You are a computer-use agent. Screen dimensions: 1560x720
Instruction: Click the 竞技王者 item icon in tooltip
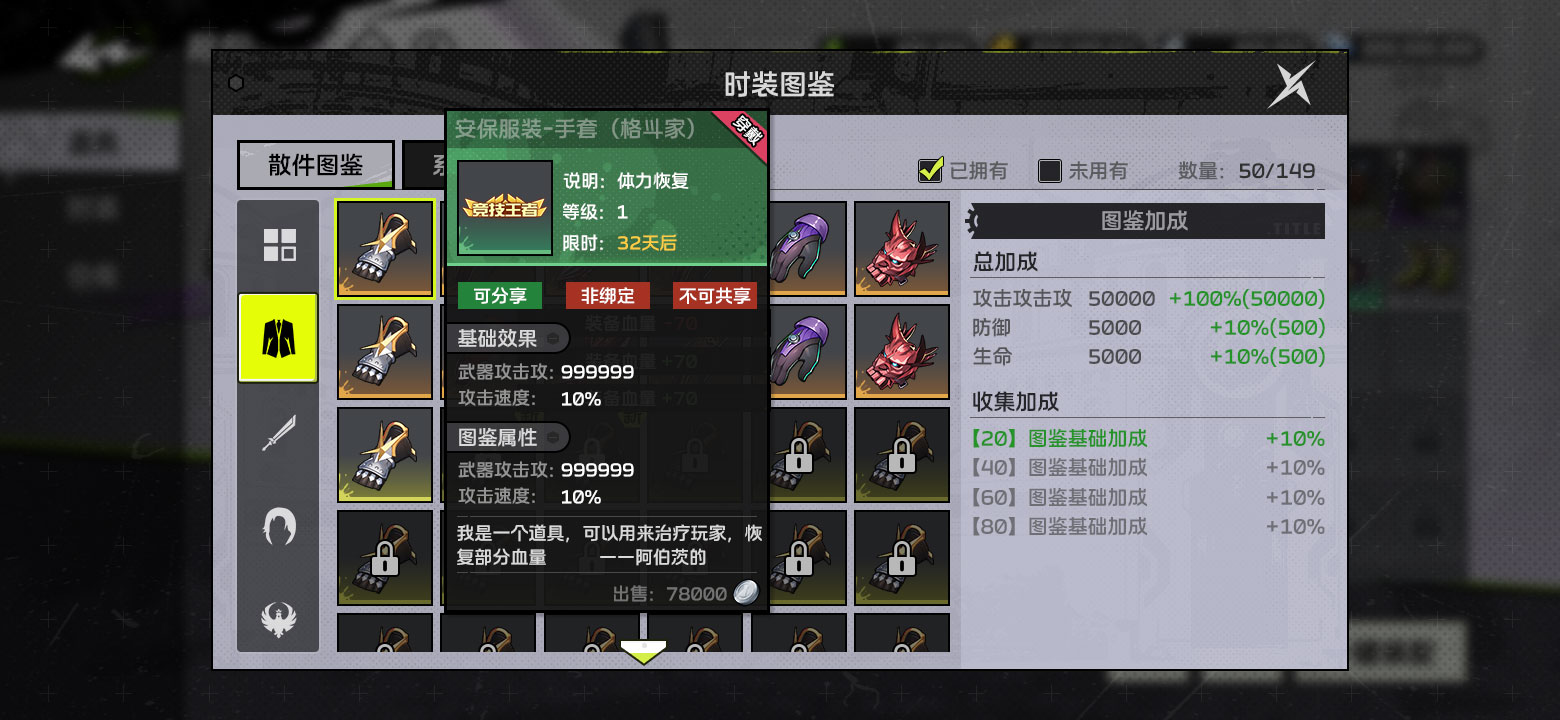[505, 208]
